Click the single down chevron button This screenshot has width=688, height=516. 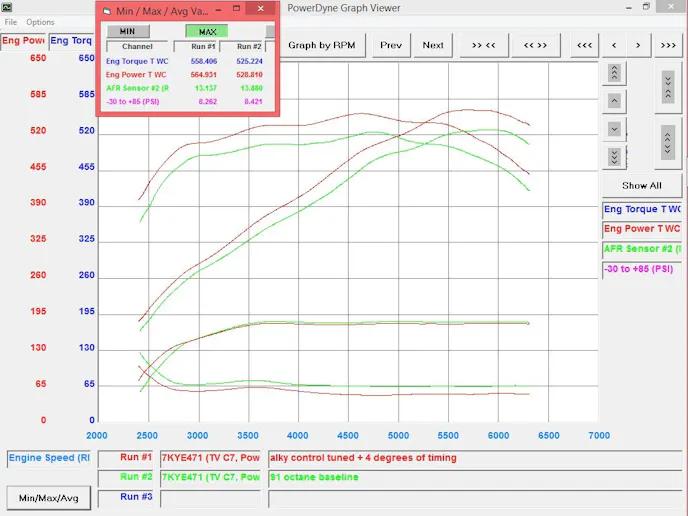[615, 129]
